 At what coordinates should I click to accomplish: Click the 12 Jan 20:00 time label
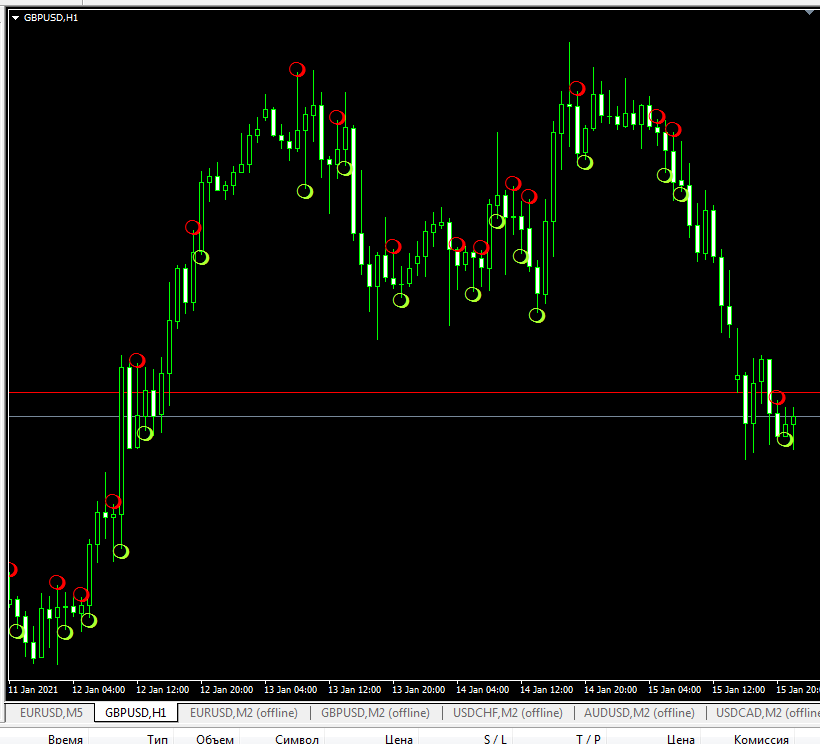(226, 690)
